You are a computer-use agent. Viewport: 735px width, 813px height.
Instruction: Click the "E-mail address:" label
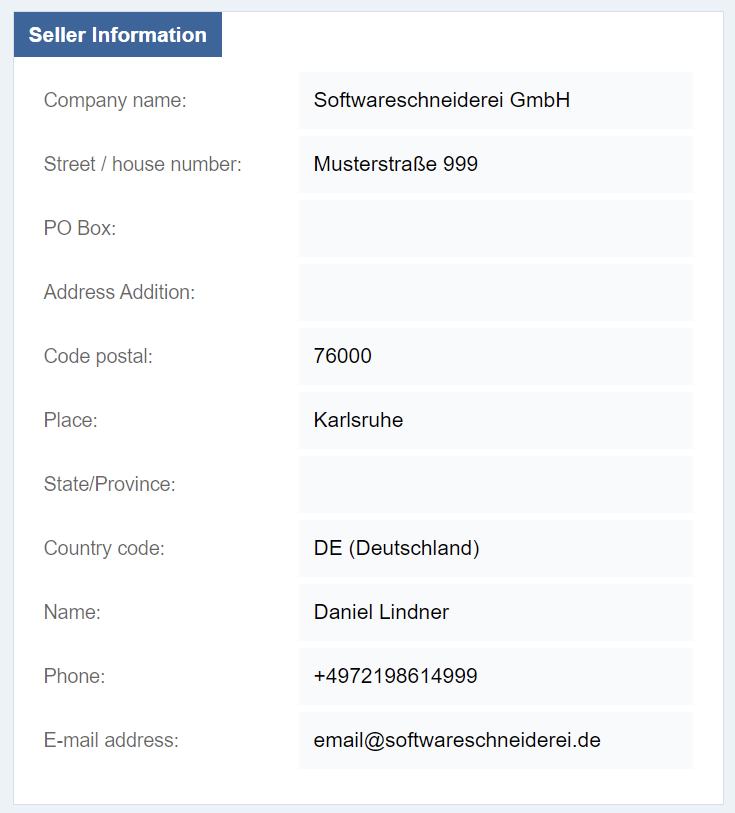[x=111, y=740]
